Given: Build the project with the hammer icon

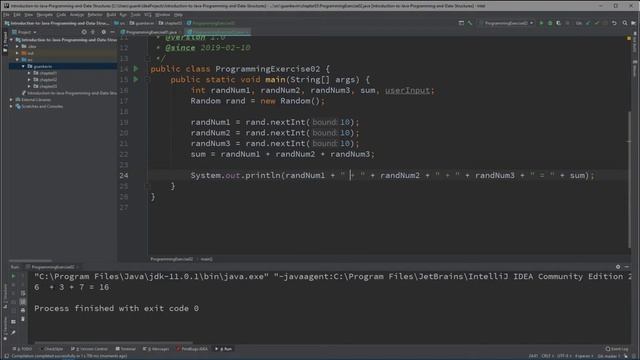Looking at the screenshot, I should [x=470, y=23].
